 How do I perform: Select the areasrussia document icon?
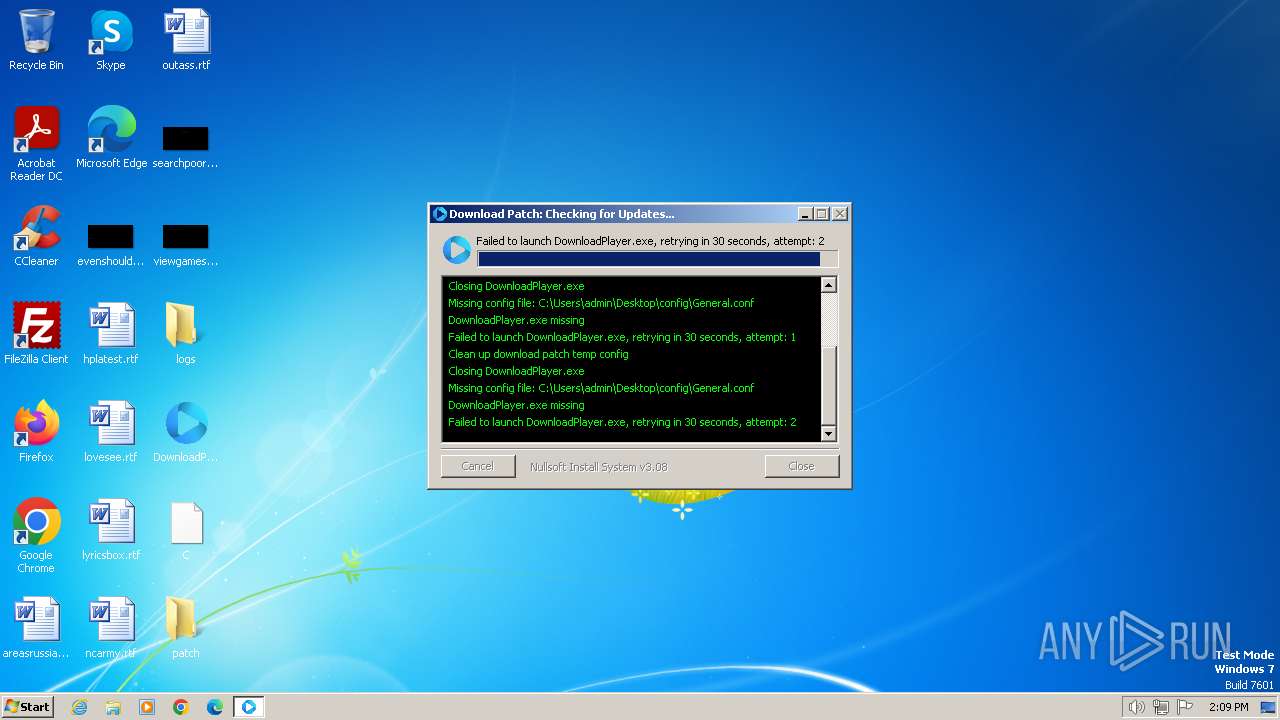click(36, 628)
